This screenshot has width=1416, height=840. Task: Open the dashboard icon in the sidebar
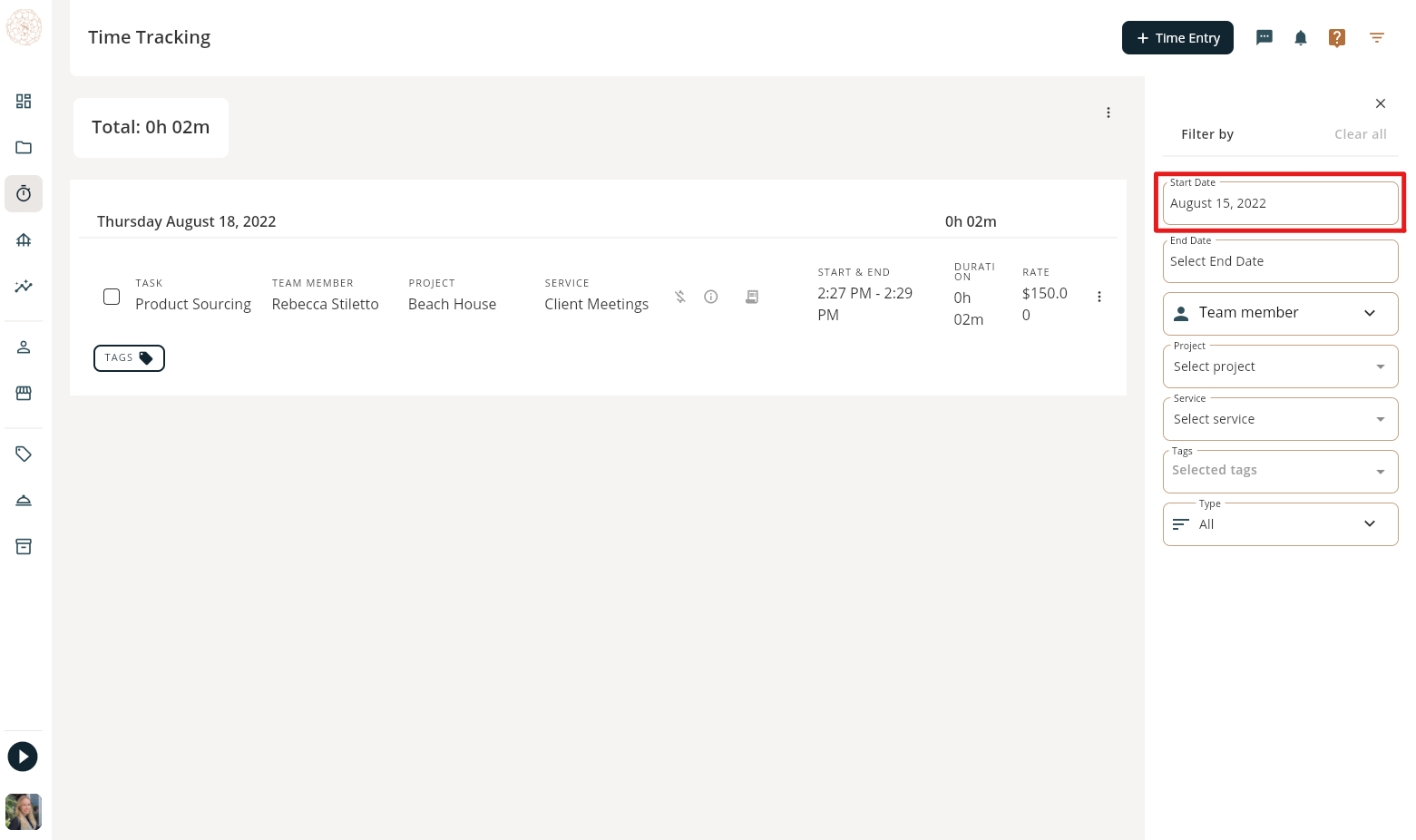24,101
